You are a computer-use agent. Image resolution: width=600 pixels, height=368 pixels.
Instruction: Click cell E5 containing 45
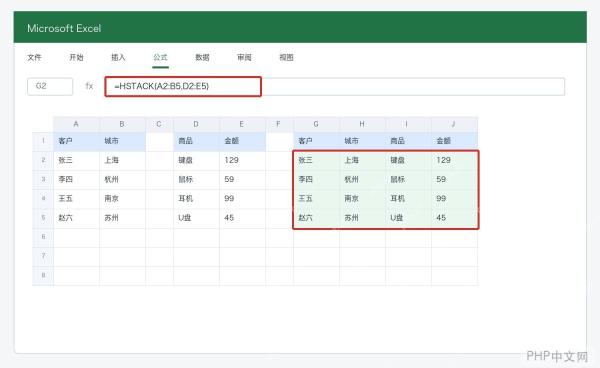tap(242, 218)
